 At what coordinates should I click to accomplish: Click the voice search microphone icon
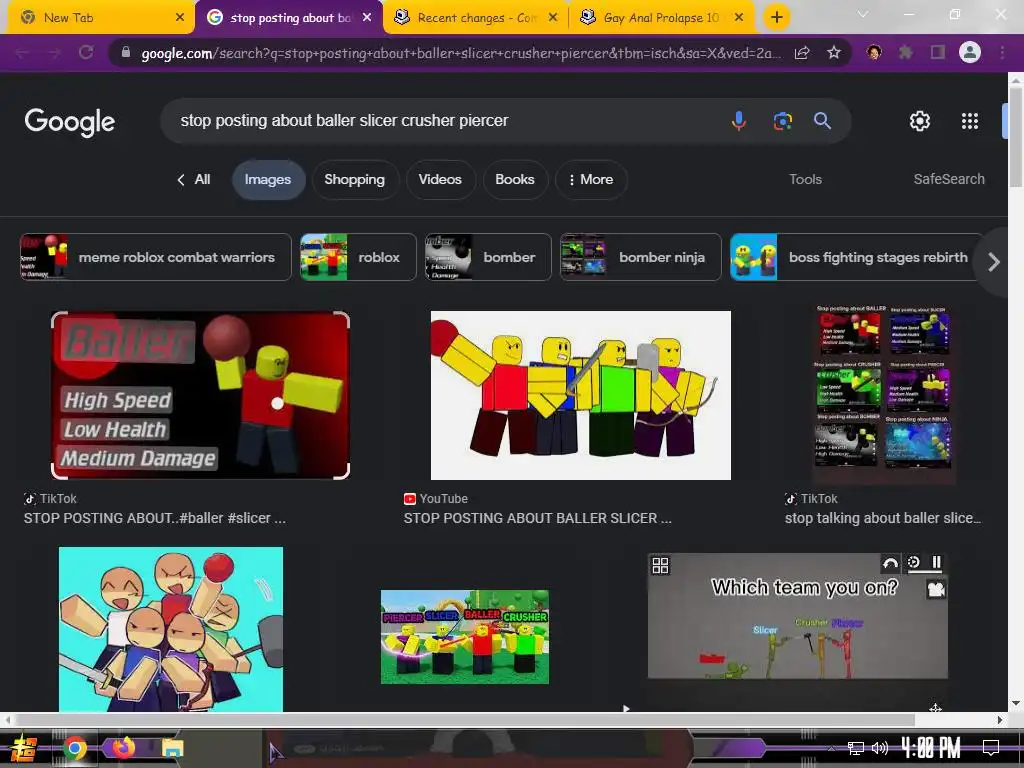pos(739,121)
